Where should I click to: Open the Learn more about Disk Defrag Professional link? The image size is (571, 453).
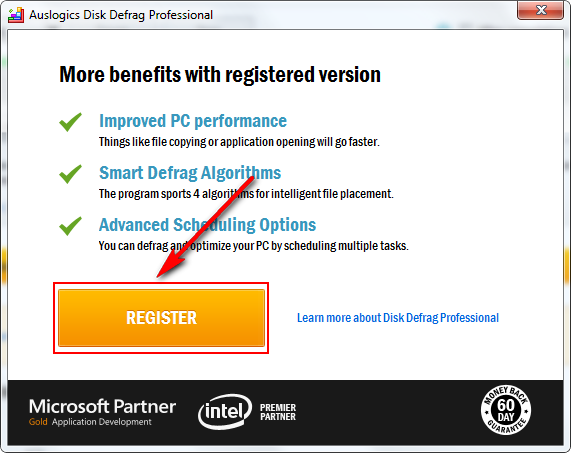(x=398, y=318)
